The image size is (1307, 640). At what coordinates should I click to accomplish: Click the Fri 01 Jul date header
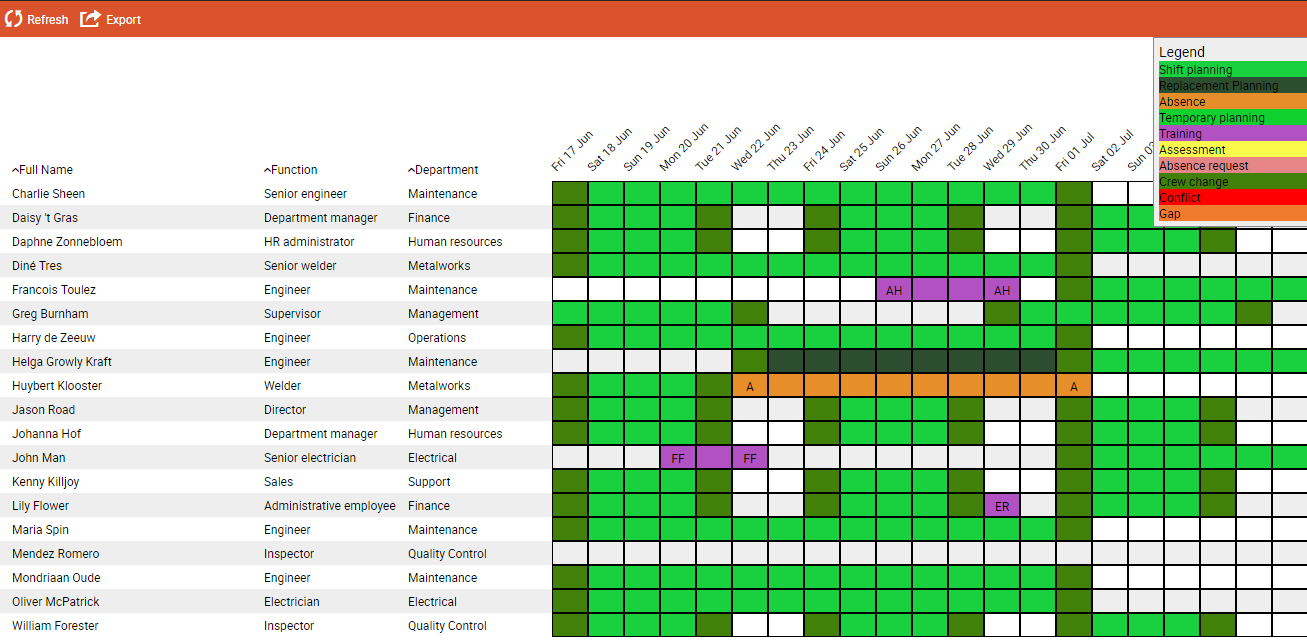tap(1075, 150)
